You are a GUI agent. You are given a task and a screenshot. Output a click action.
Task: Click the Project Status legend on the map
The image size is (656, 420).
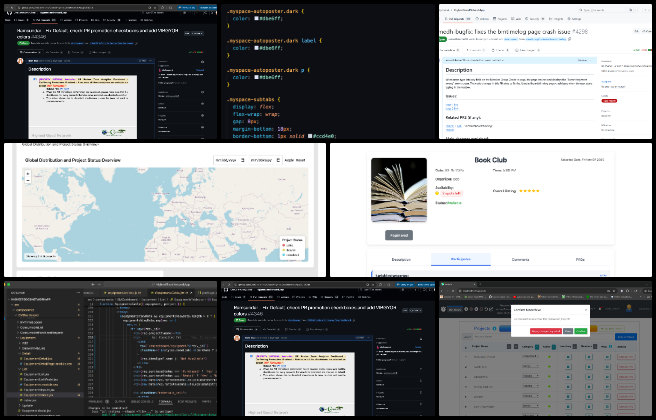point(292,248)
